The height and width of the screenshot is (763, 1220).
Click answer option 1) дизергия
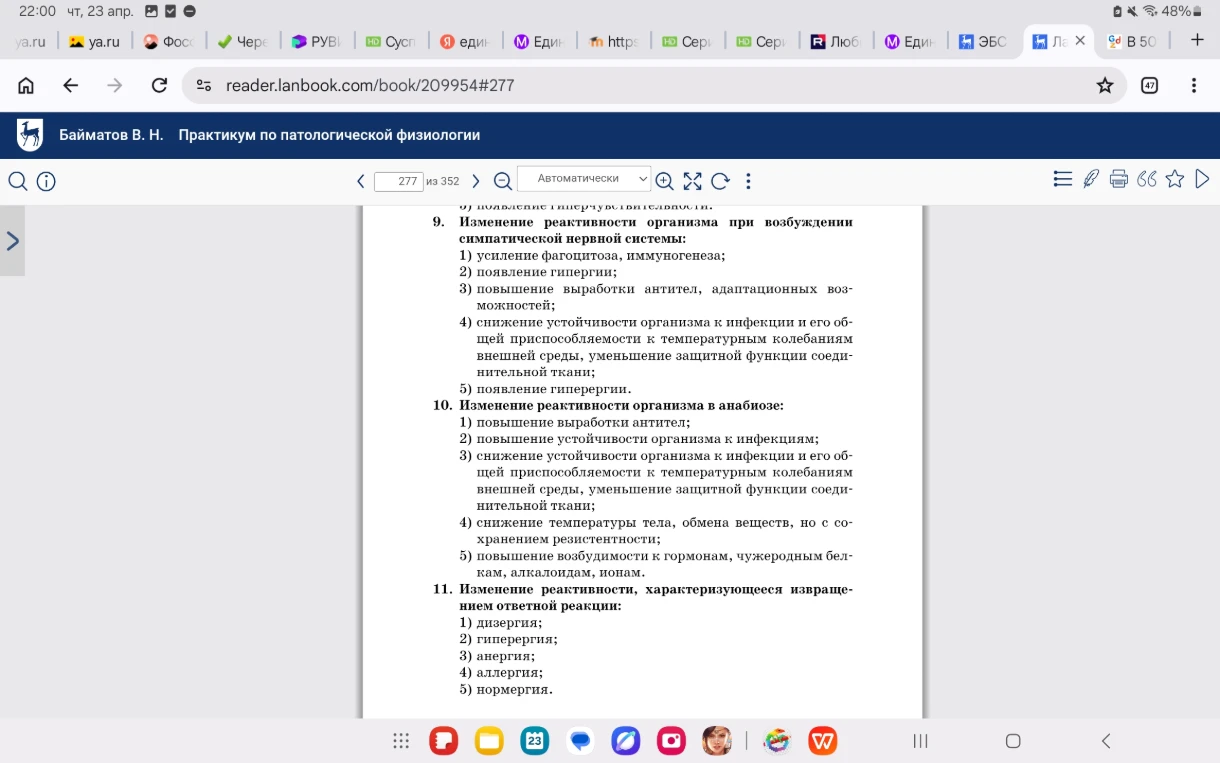[501, 622]
